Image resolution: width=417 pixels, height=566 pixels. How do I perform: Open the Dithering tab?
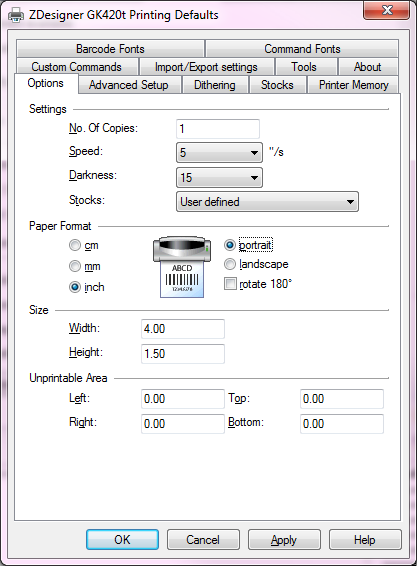(215, 85)
